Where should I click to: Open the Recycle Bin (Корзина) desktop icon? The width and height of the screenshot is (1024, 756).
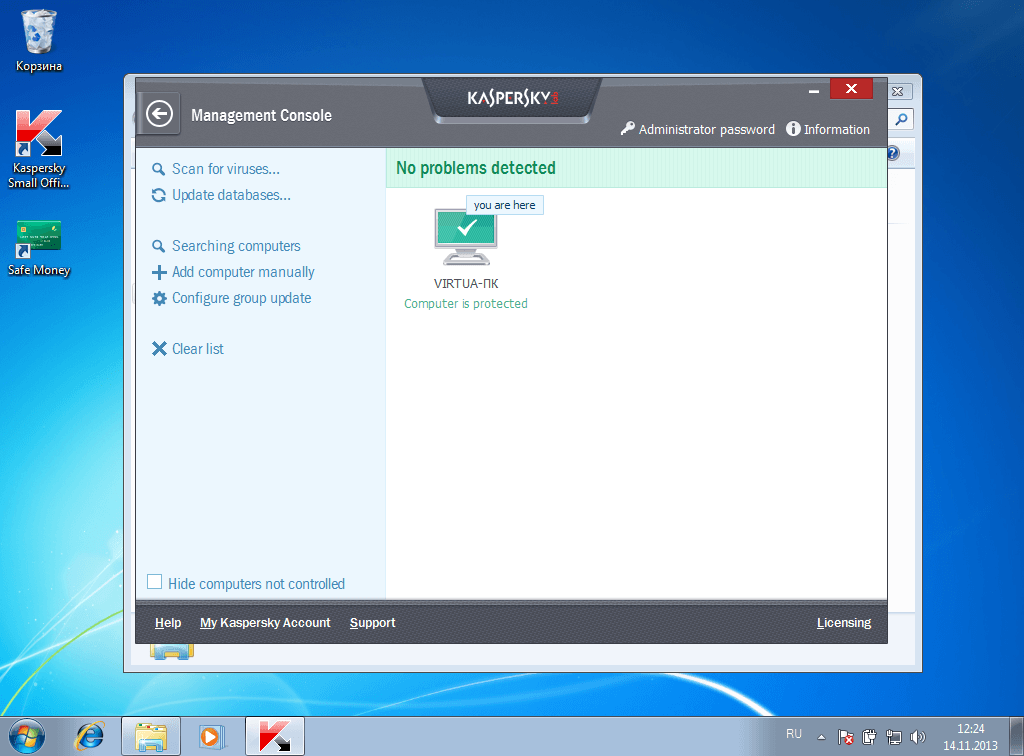39,41
